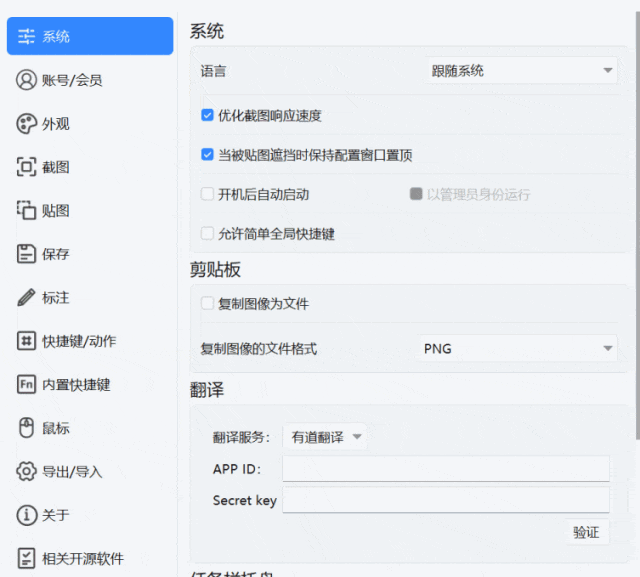Screen dimensions: 640x577
Task: Click the 账号/会员 user avatar icon
Action: point(26,80)
